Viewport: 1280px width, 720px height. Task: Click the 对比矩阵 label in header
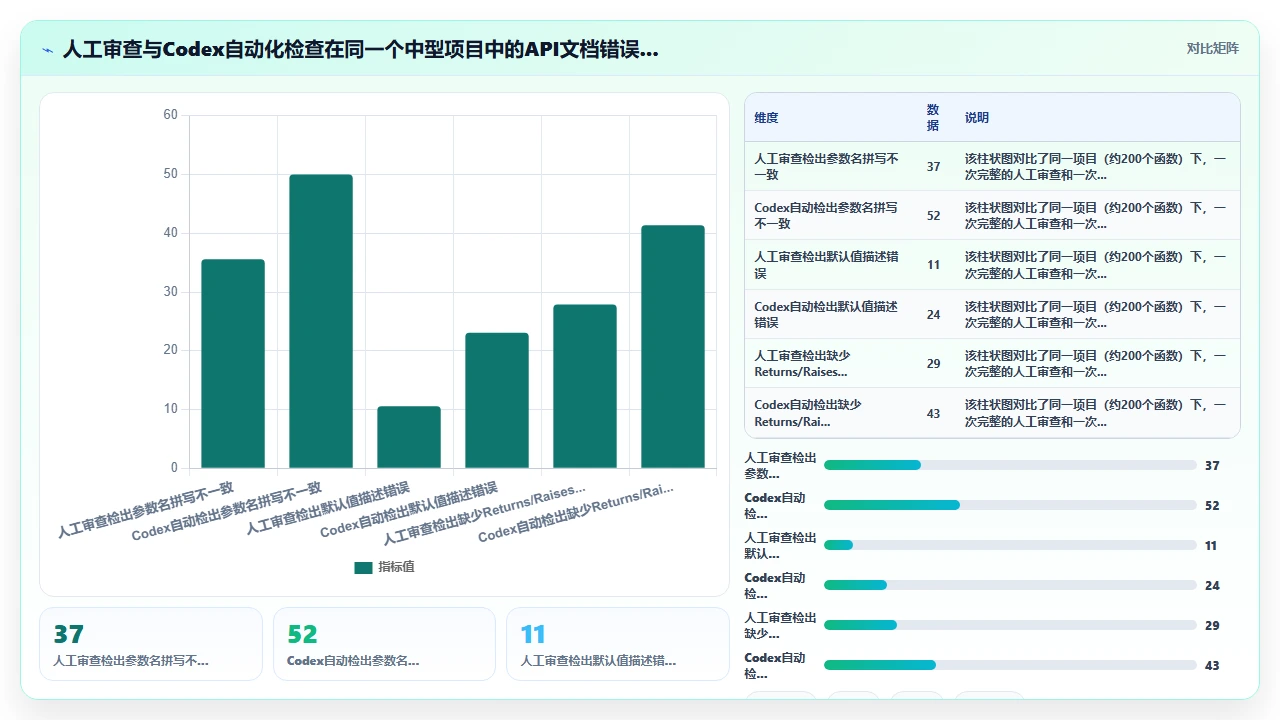pos(1212,48)
